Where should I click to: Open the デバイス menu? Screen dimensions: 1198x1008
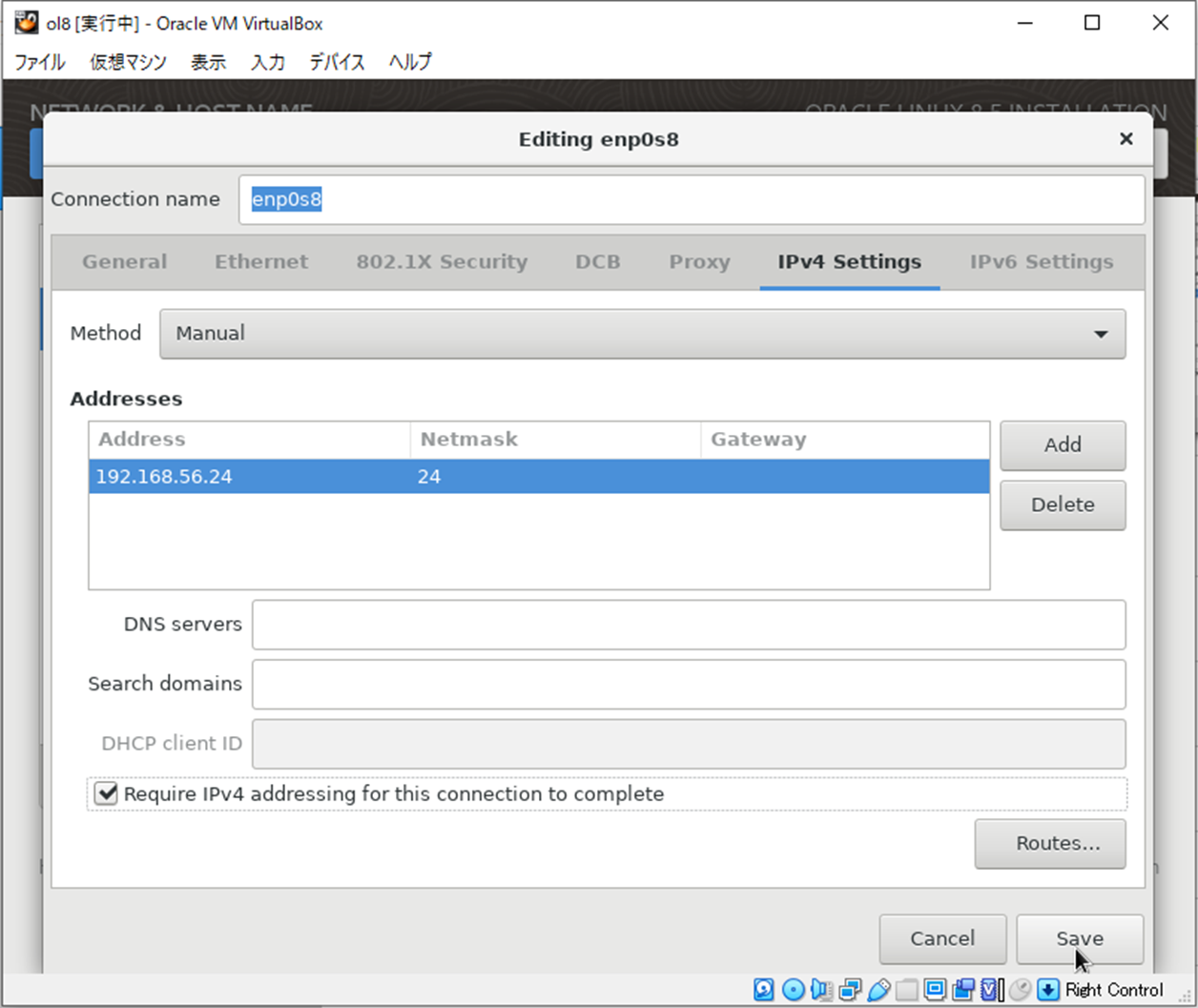[x=337, y=62]
